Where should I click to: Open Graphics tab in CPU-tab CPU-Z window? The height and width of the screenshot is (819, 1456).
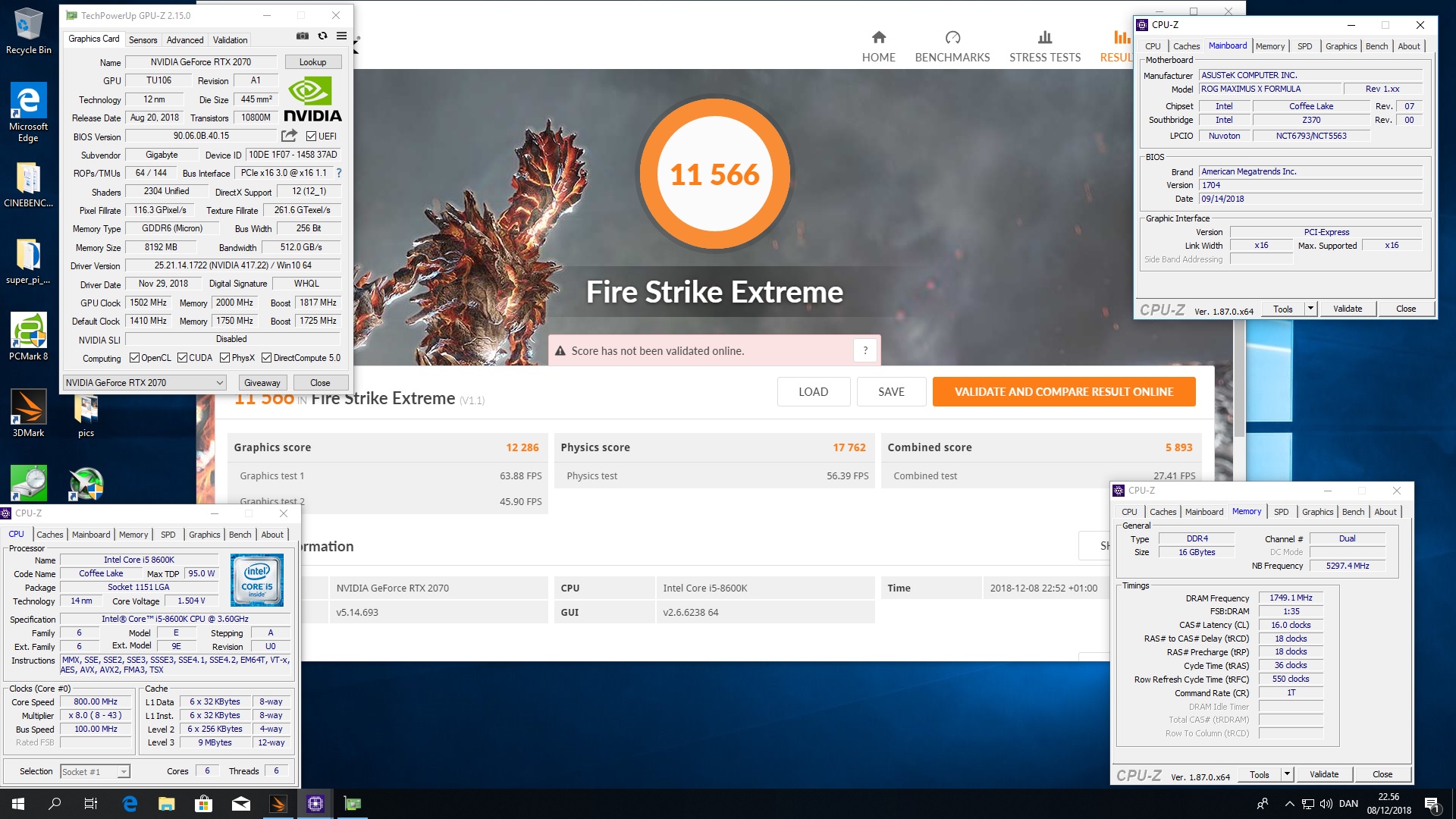(205, 535)
